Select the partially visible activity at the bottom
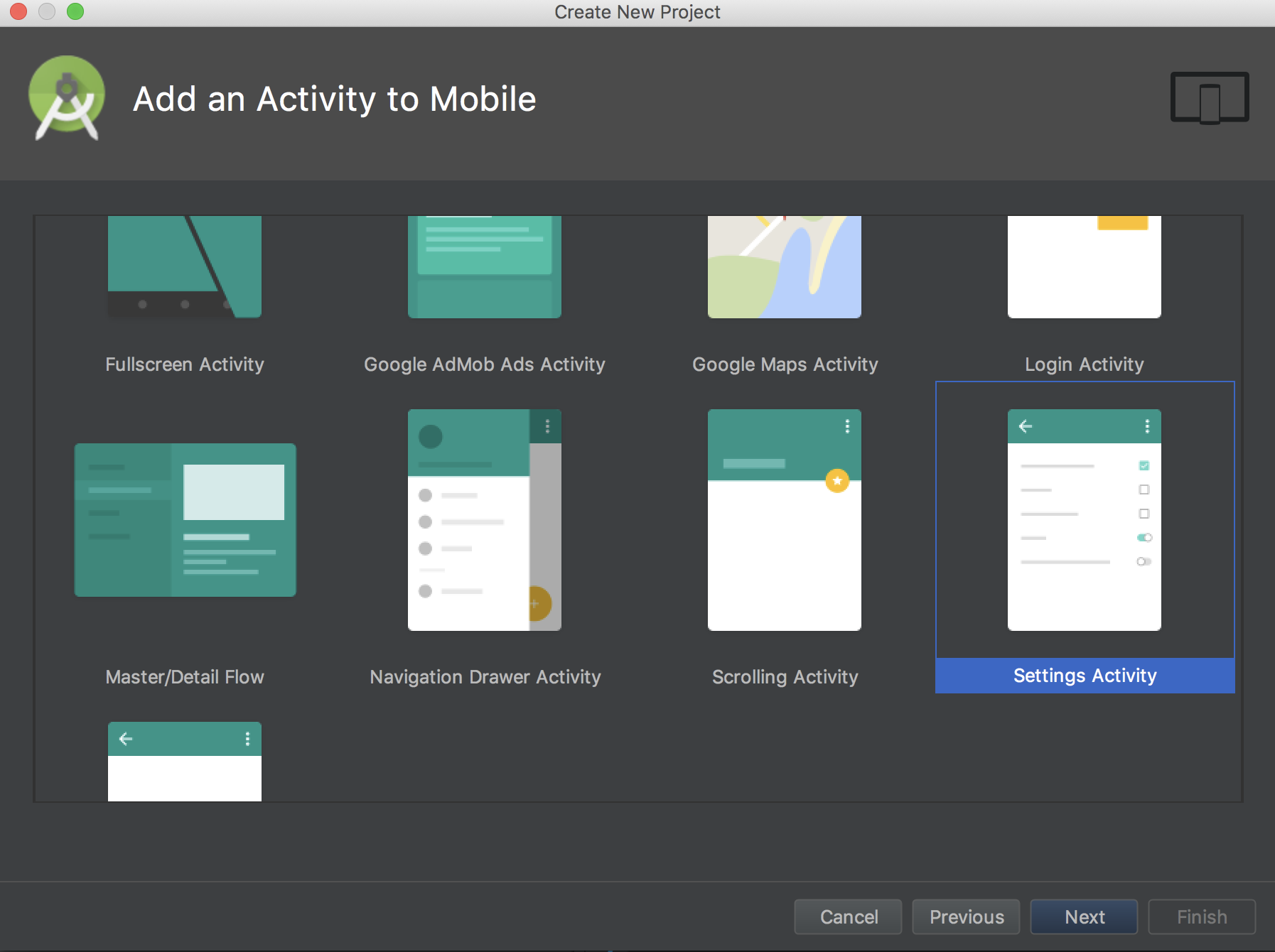This screenshot has height=952, width=1275. [185, 761]
